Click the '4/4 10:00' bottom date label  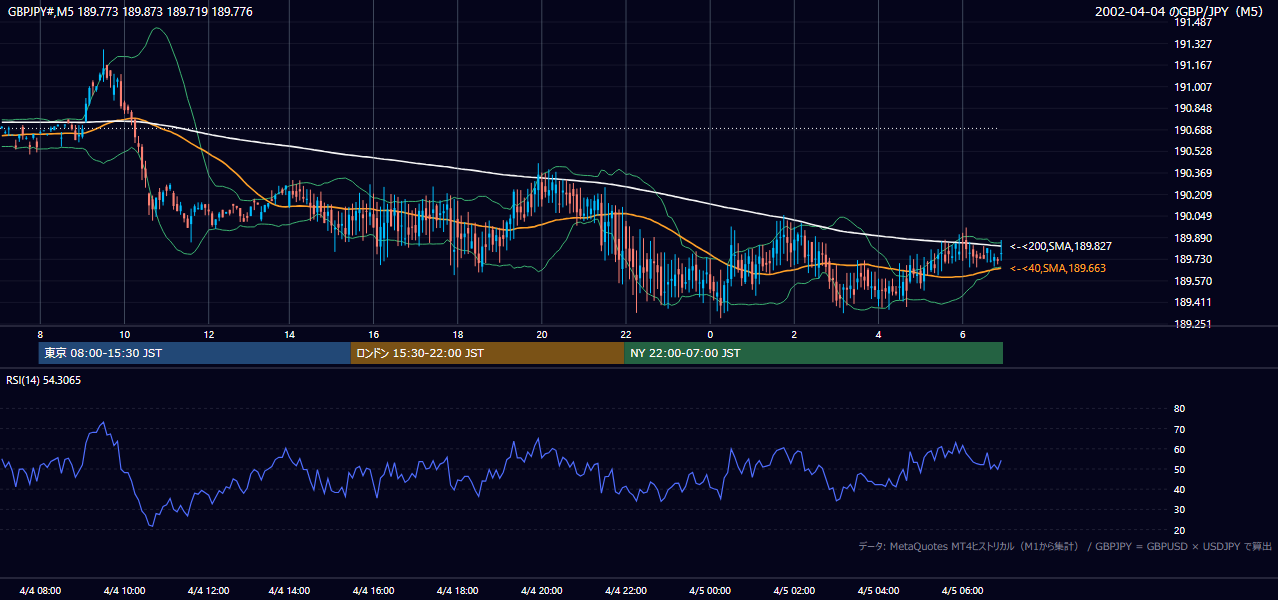pyautogui.click(x=124, y=590)
